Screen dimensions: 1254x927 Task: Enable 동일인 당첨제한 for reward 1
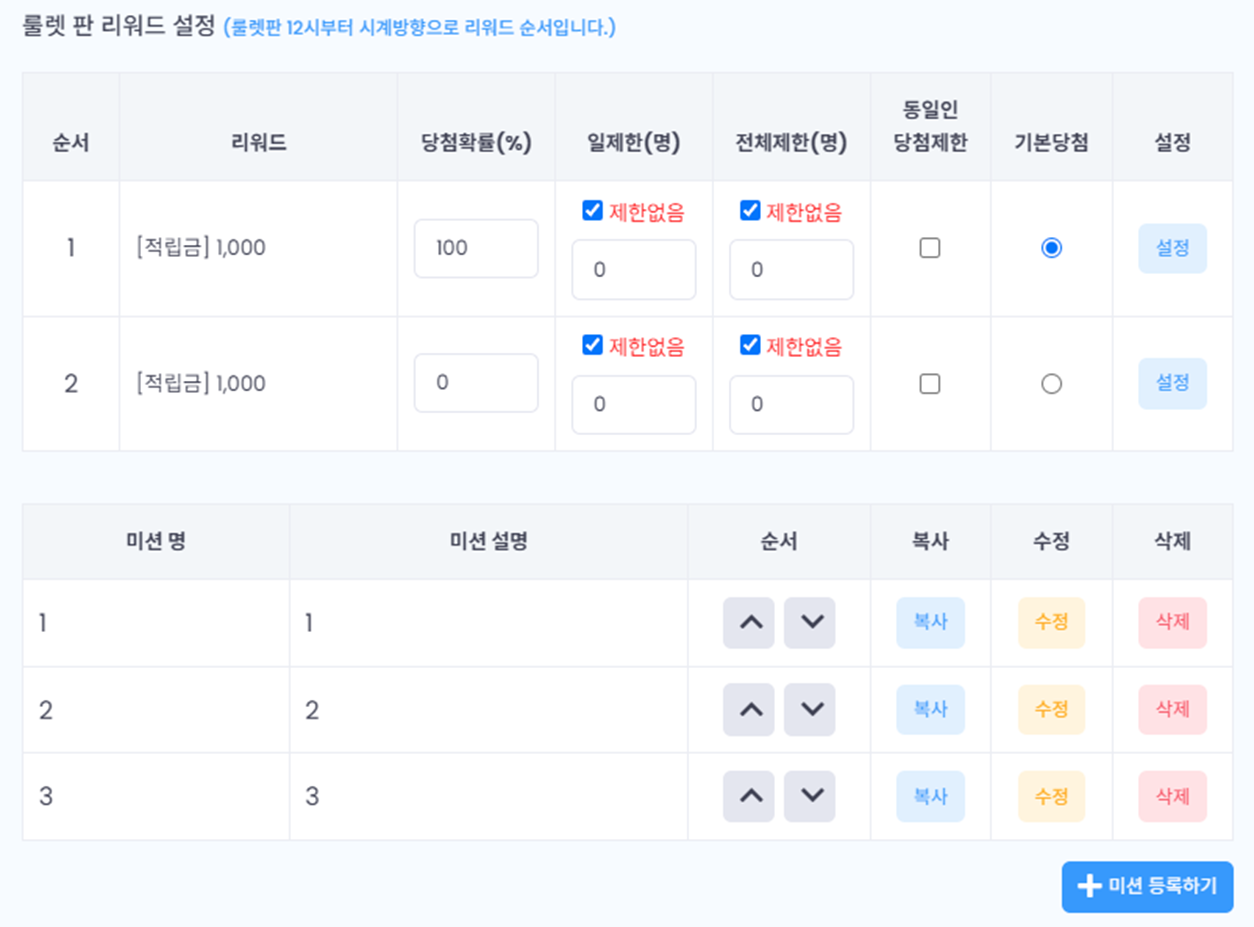pos(930,248)
